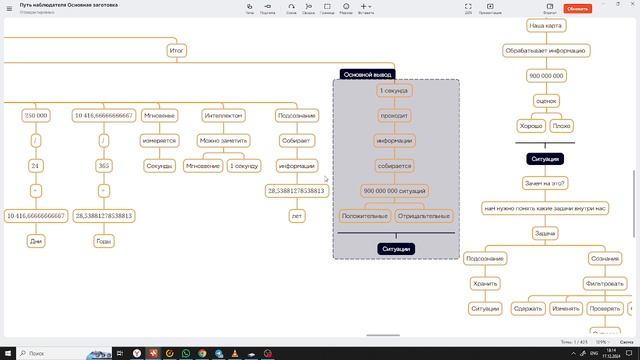This screenshot has height=360, width=640.
Task: Select the 'Дни' node
Action: click(x=36, y=241)
